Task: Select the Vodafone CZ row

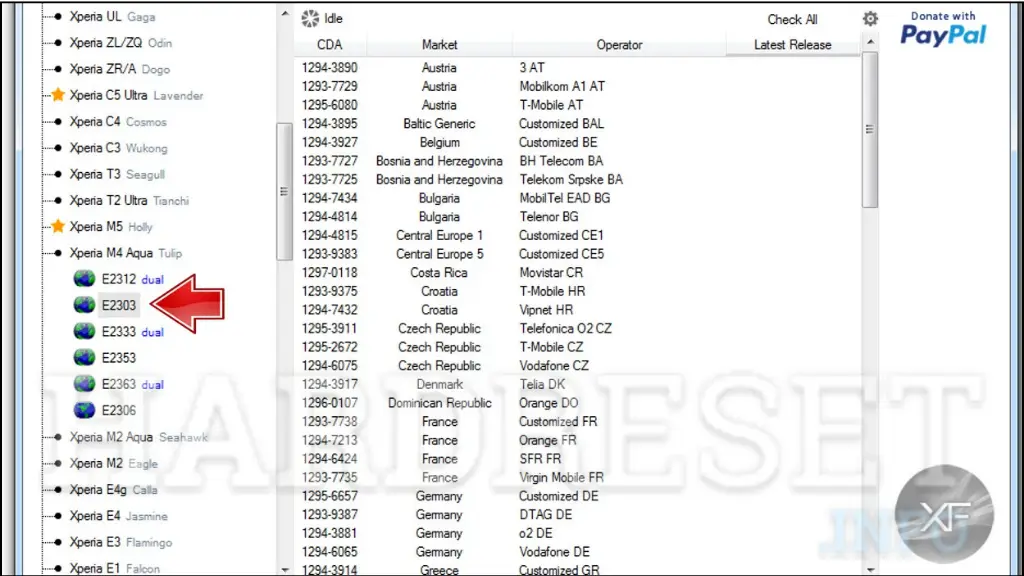Action: tap(577, 366)
